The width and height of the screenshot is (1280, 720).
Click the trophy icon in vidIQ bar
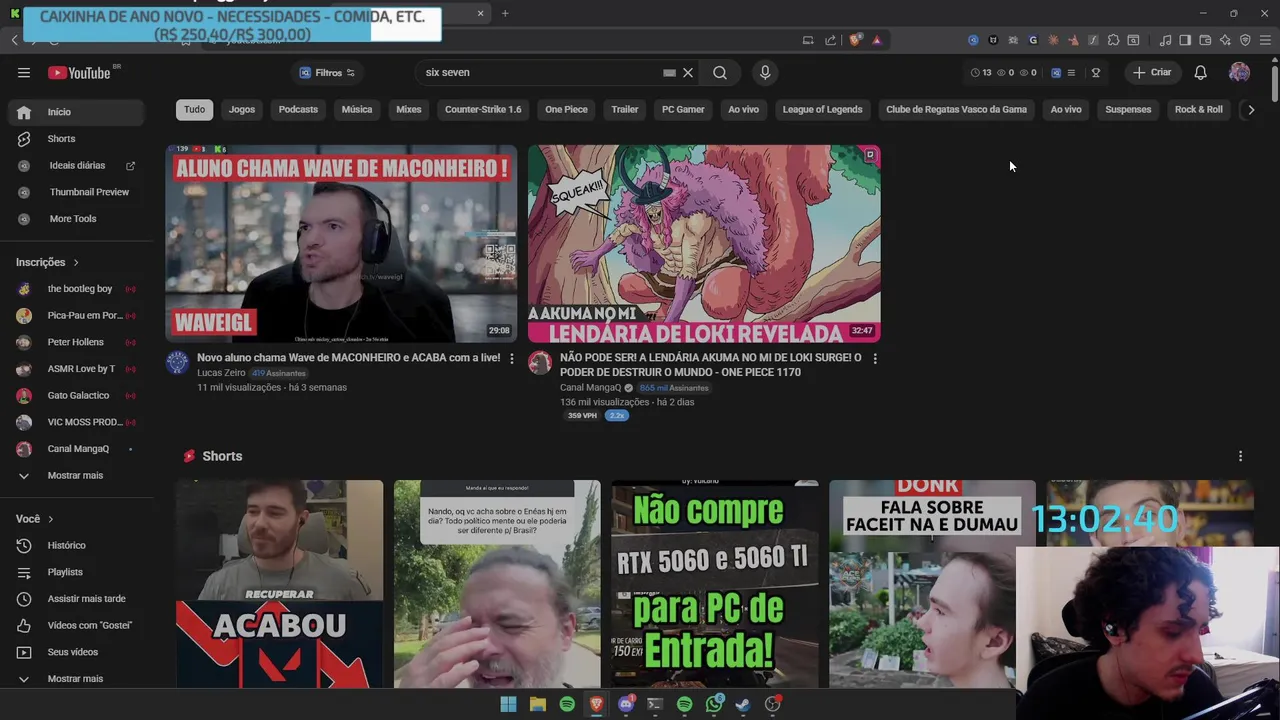point(1096,73)
